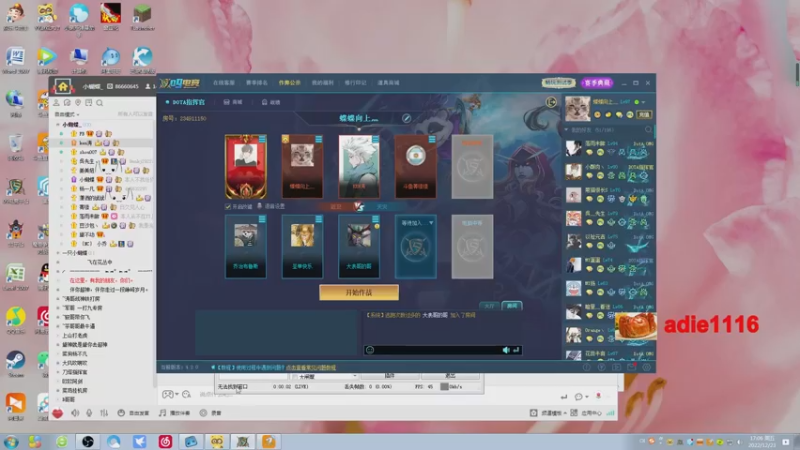Switch to the 大厅 chat tab

click(489, 306)
